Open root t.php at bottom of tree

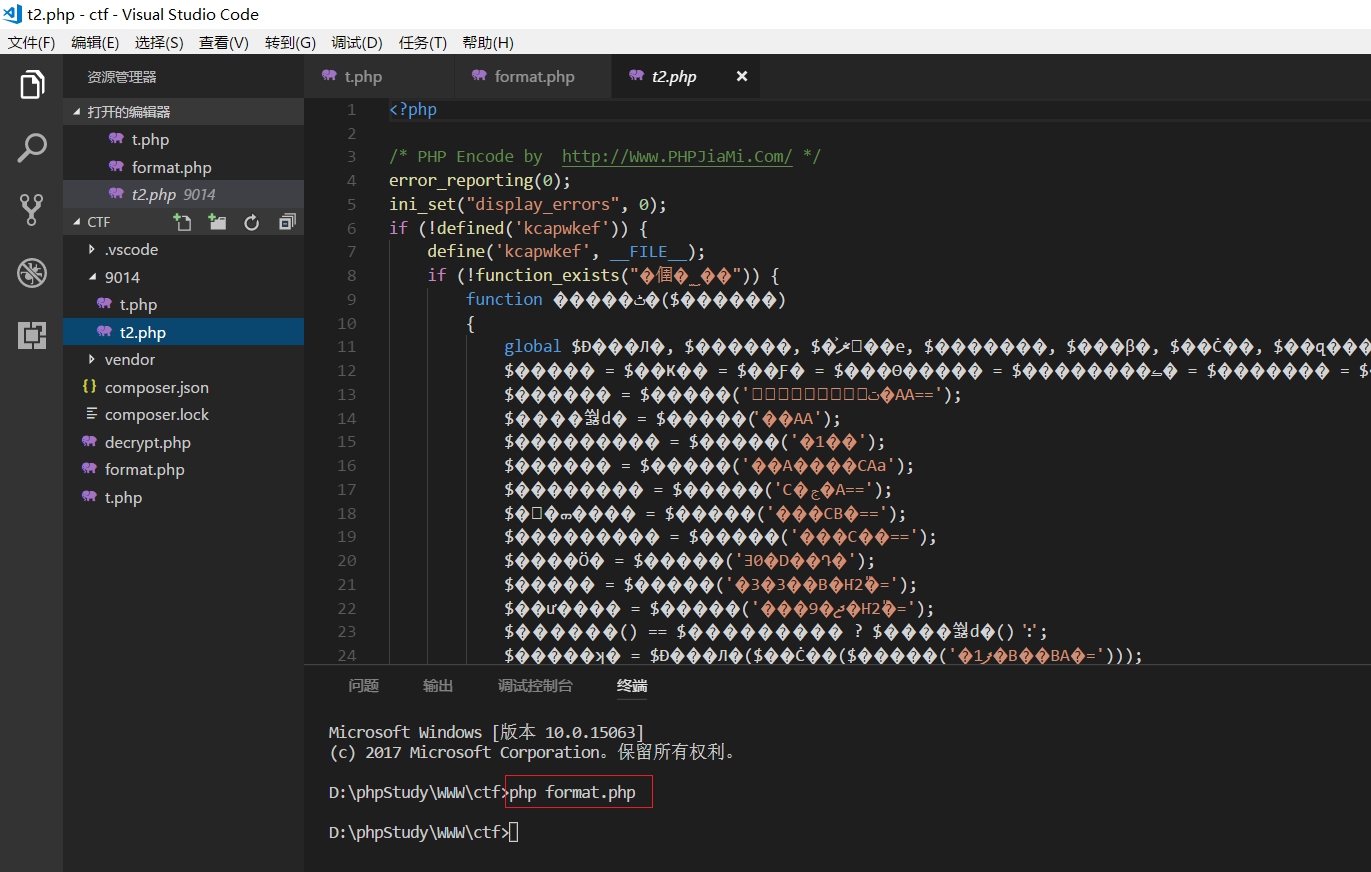click(183, 497)
